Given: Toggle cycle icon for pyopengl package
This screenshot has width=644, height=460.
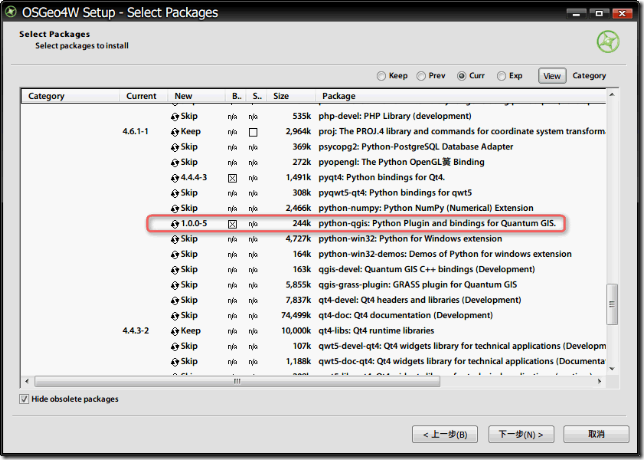Looking at the screenshot, I should tap(175, 163).
